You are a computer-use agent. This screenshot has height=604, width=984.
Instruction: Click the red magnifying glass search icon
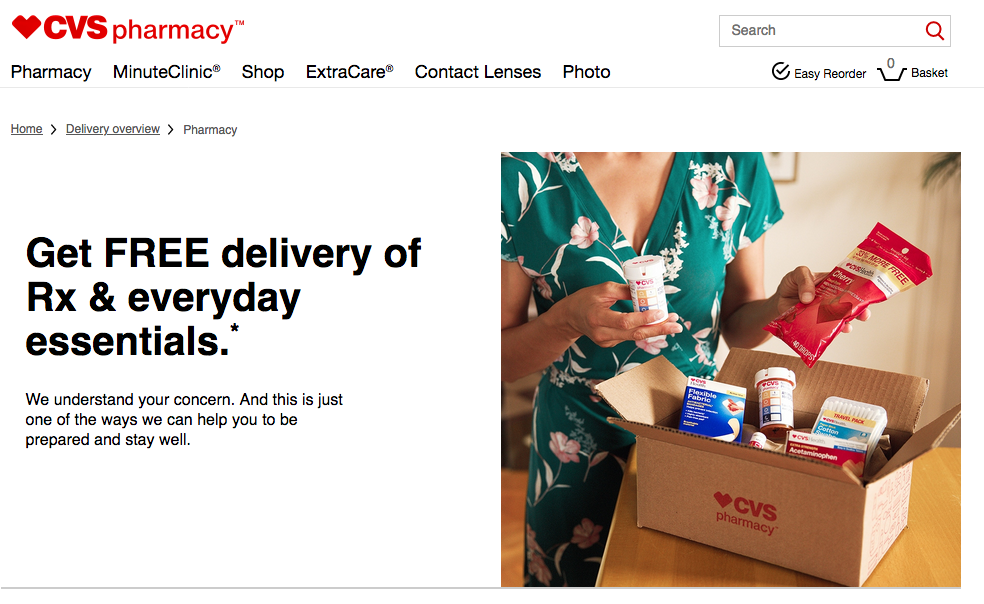point(934,30)
